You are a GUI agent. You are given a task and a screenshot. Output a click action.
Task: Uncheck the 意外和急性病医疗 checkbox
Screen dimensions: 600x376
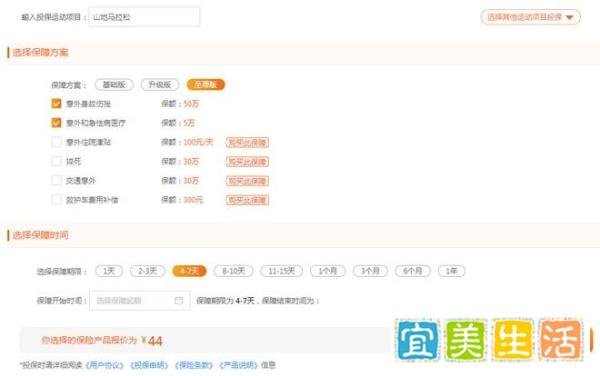(x=56, y=122)
